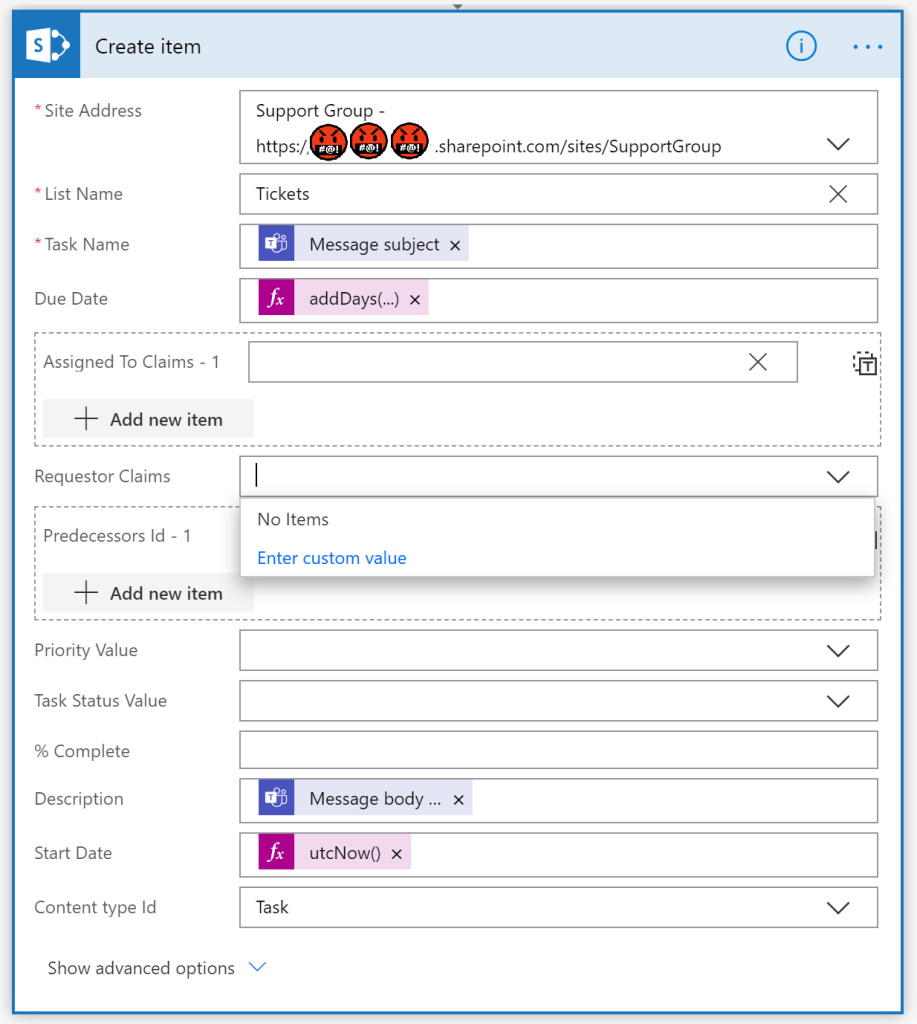
Task: Open the three-dot menu of Create item
Action: point(867,46)
